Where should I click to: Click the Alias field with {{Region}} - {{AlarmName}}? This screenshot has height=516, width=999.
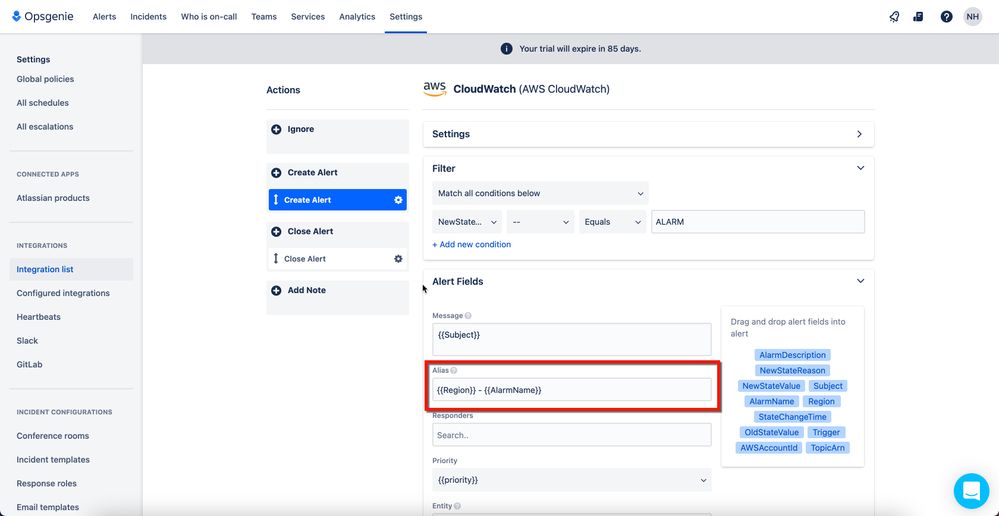[x=571, y=389]
